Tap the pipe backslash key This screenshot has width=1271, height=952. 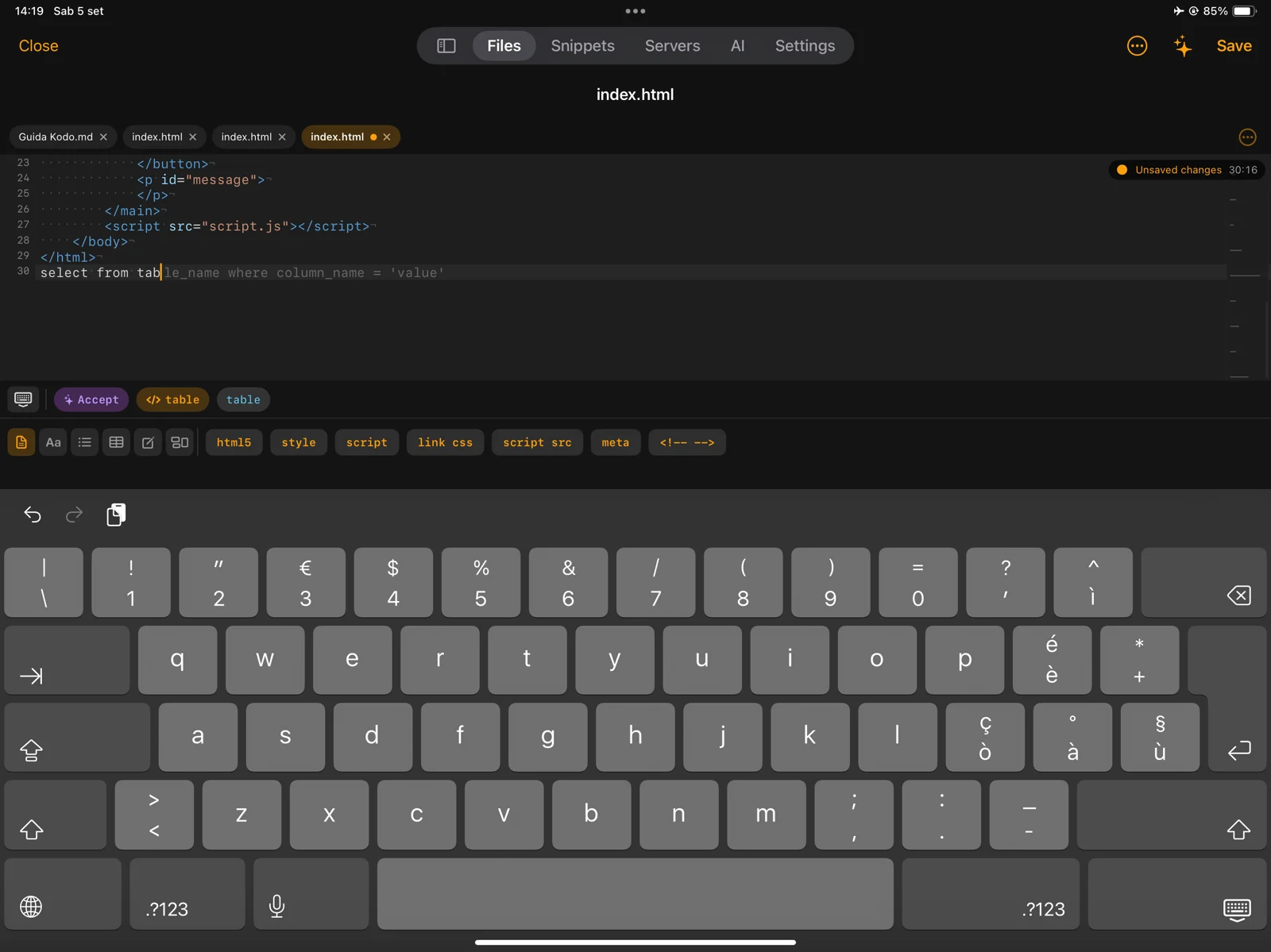[x=44, y=582]
